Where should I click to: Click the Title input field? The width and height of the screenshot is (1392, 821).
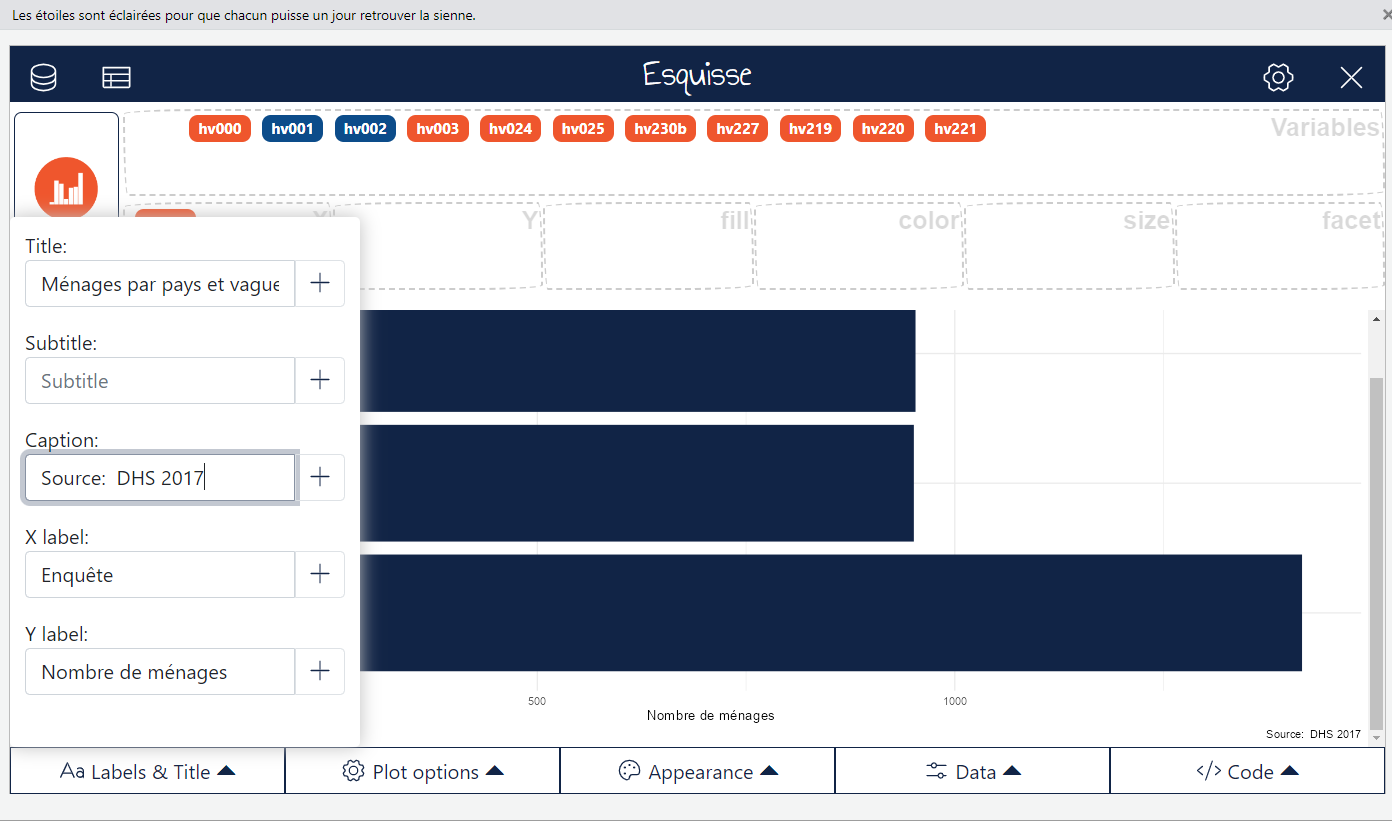click(x=160, y=284)
